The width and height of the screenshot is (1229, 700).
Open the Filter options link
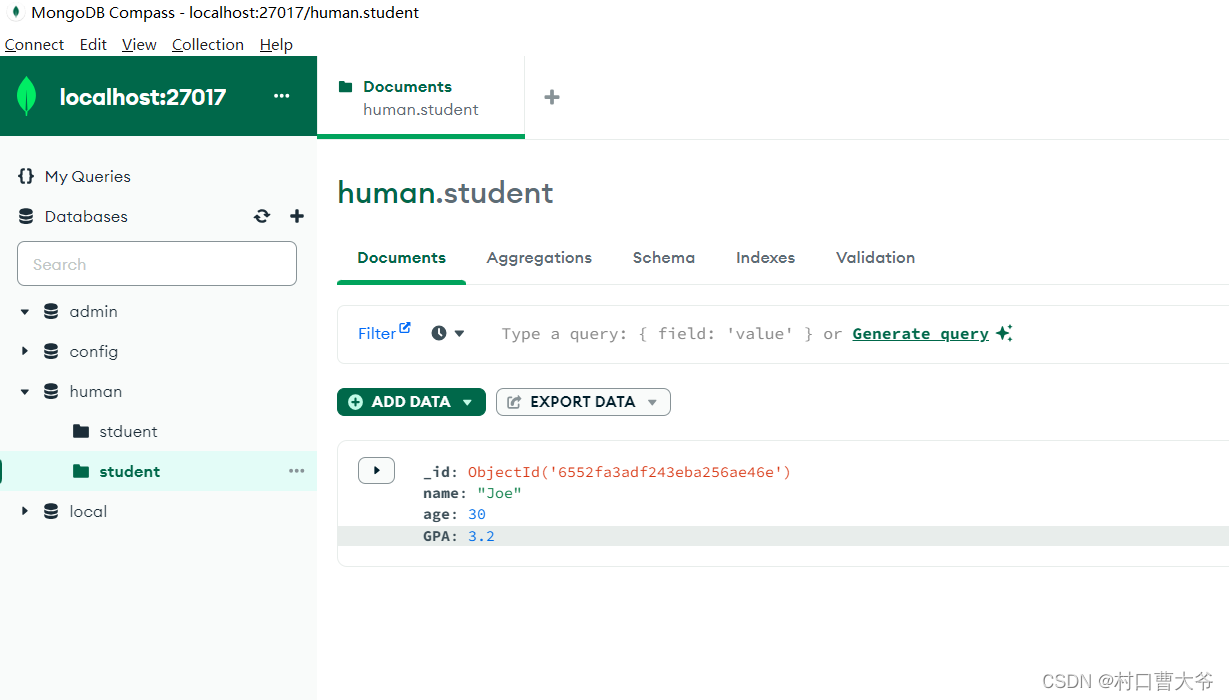[x=383, y=333]
